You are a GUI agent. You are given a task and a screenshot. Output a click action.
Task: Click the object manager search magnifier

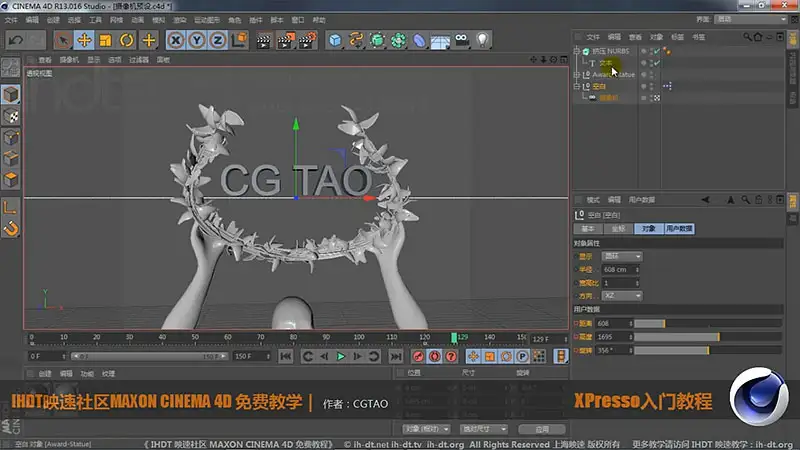747,37
